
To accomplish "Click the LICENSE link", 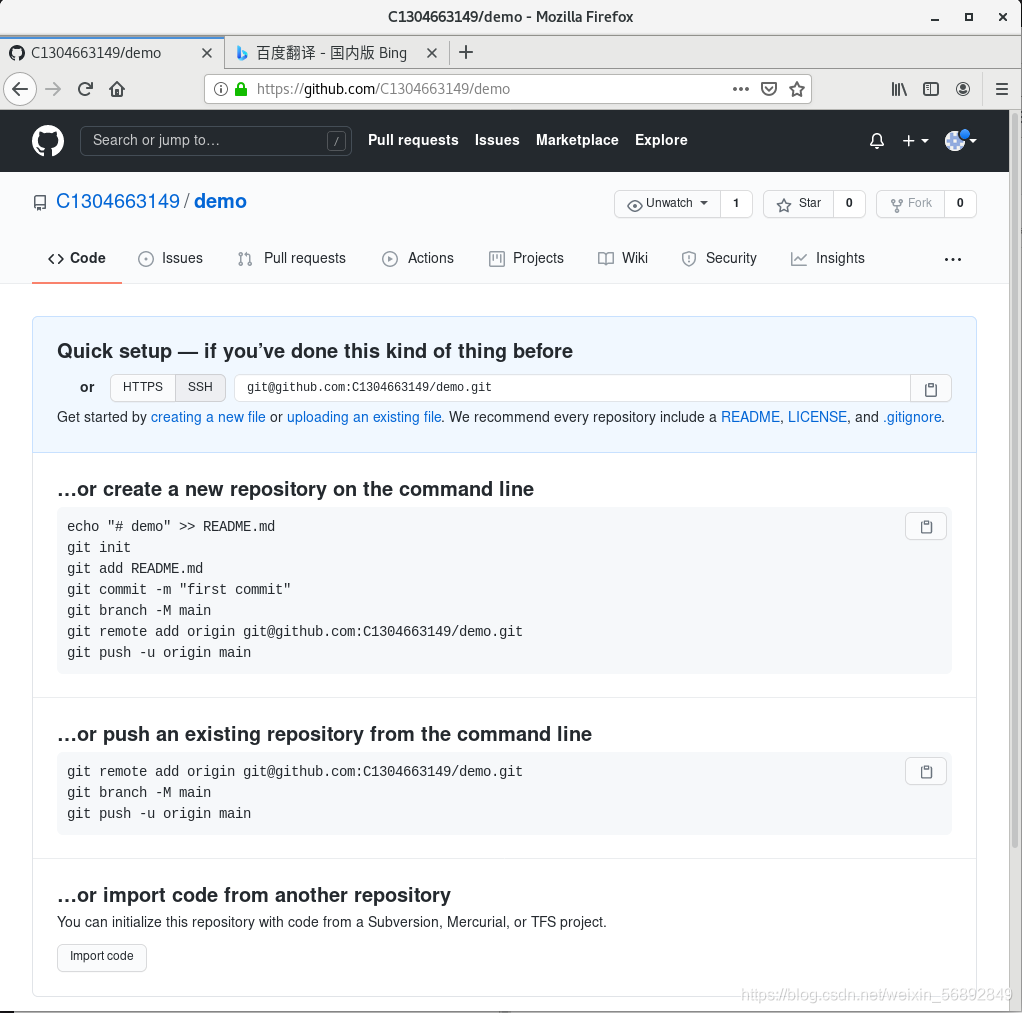I will point(817,417).
